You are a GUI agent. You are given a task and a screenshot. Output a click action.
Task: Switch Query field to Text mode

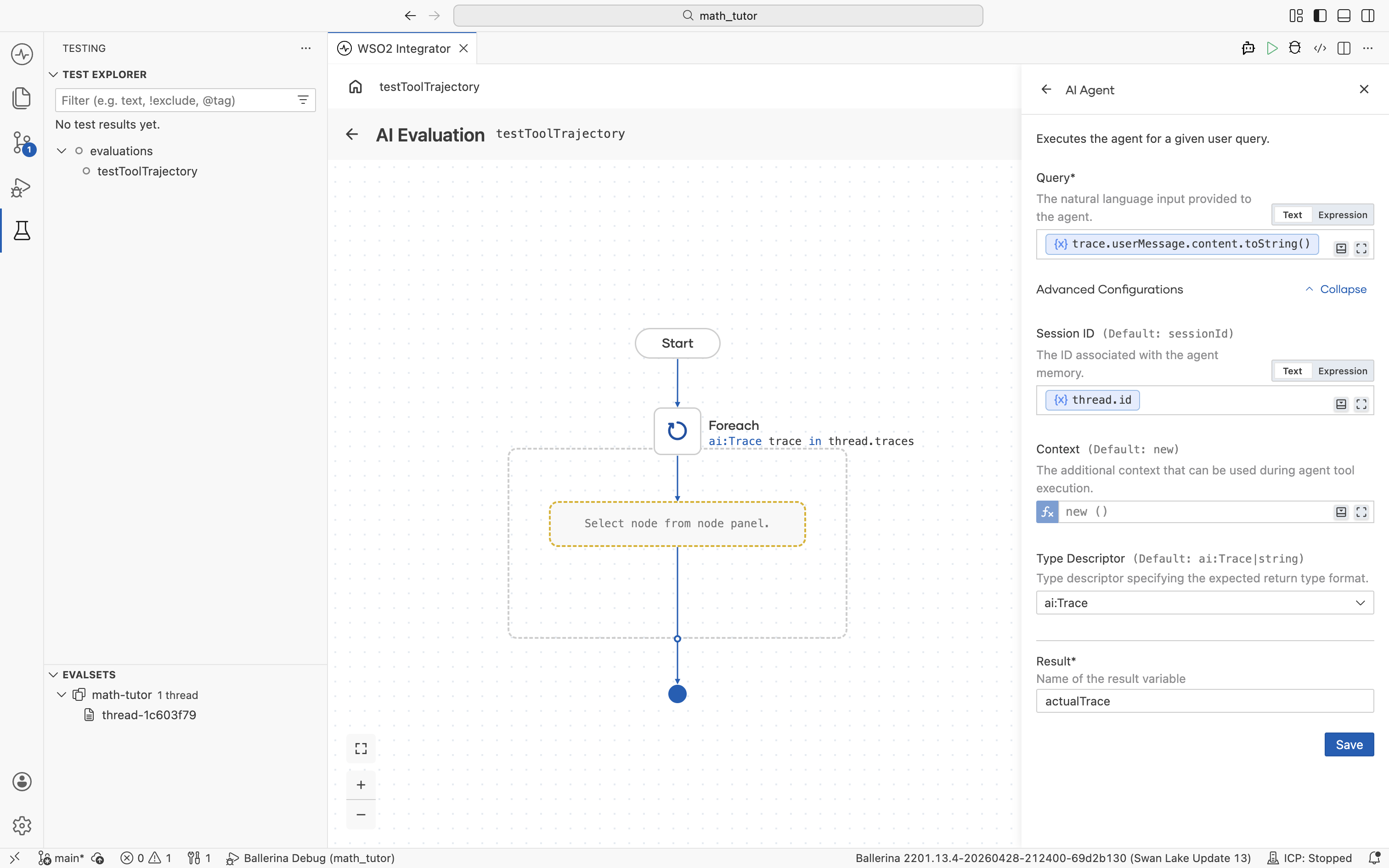pos(1293,215)
